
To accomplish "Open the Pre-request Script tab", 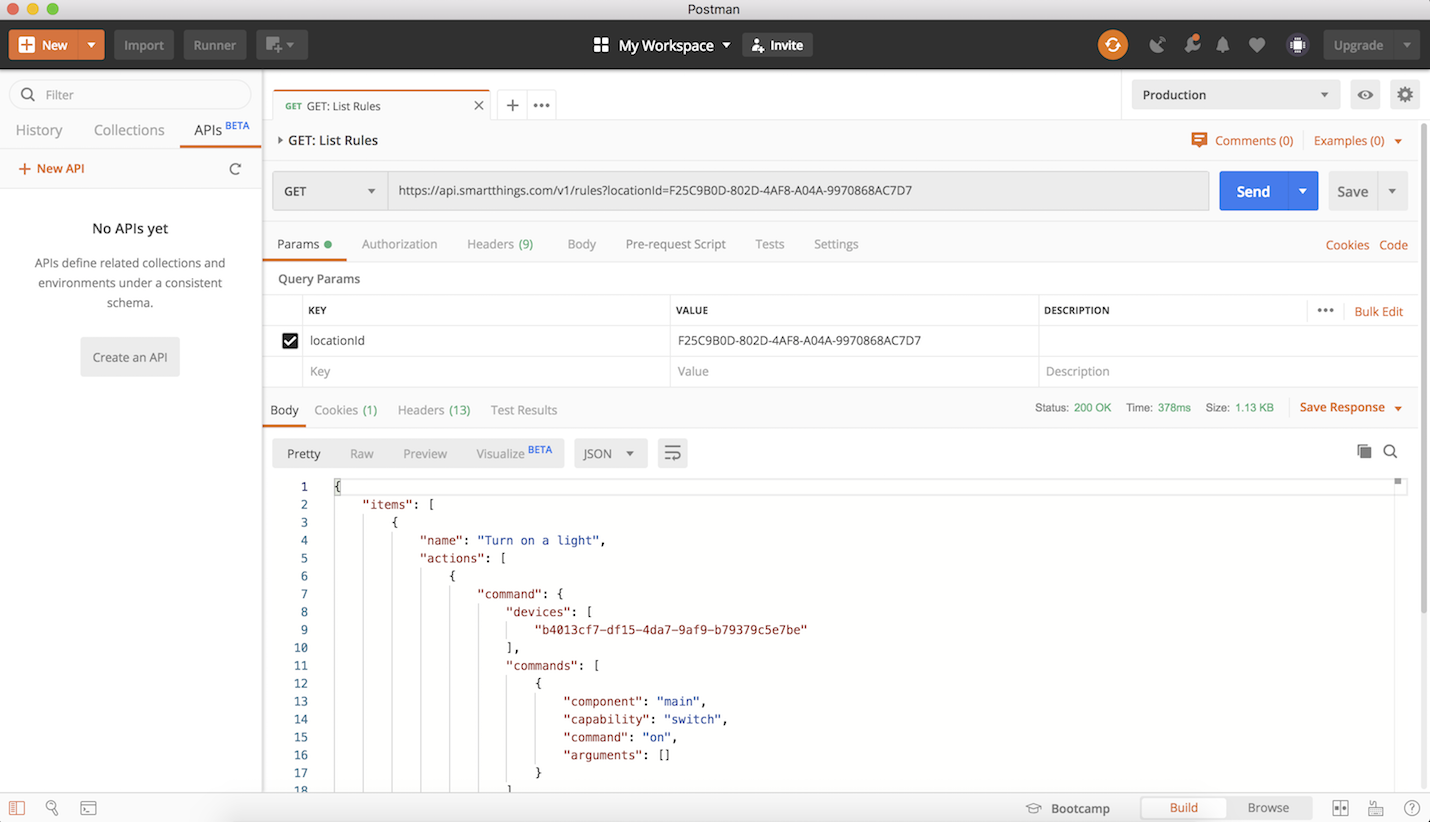I will click(x=676, y=244).
